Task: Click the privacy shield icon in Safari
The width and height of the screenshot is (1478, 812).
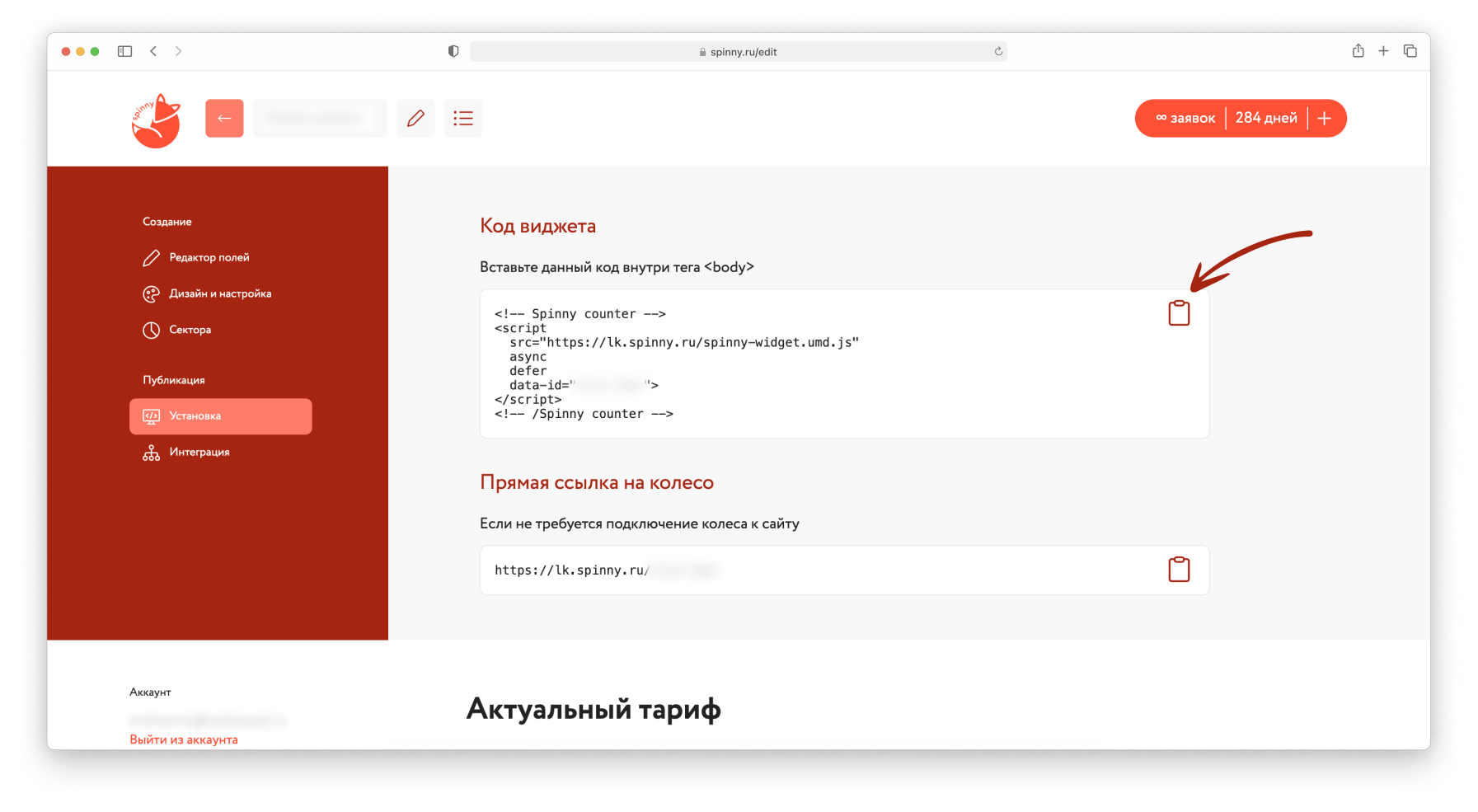Action: (453, 51)
